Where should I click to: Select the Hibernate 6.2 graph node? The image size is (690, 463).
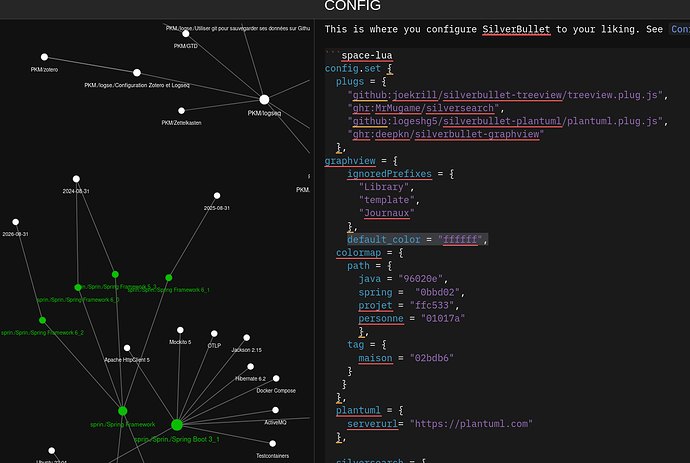point(250,367)
